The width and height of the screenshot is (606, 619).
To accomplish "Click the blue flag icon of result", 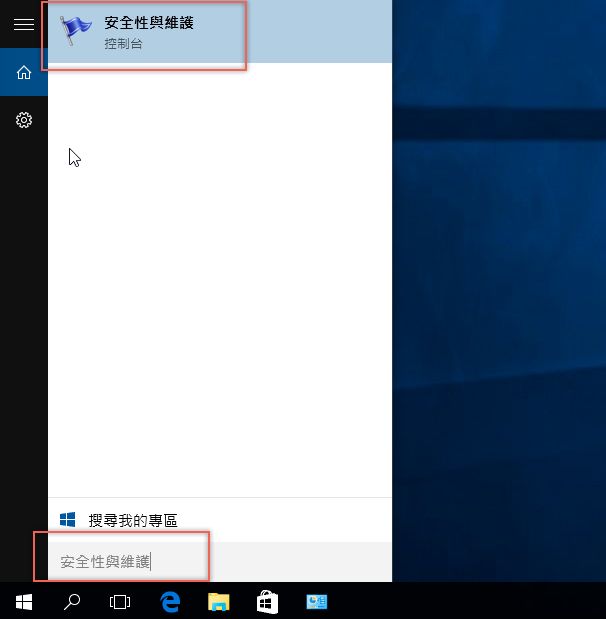I will click(x=76, y=32).
